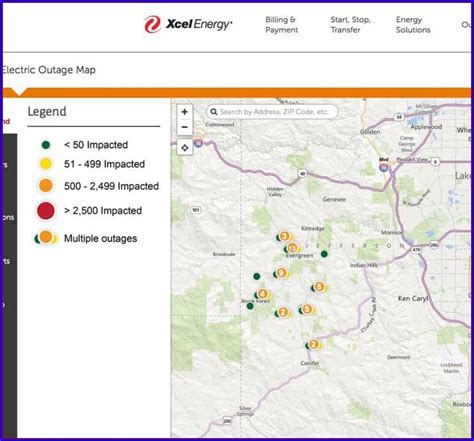Viewport: 474px width, 441px height.
Task: Open the Billing & Payment menu
Action: [282, 25]
